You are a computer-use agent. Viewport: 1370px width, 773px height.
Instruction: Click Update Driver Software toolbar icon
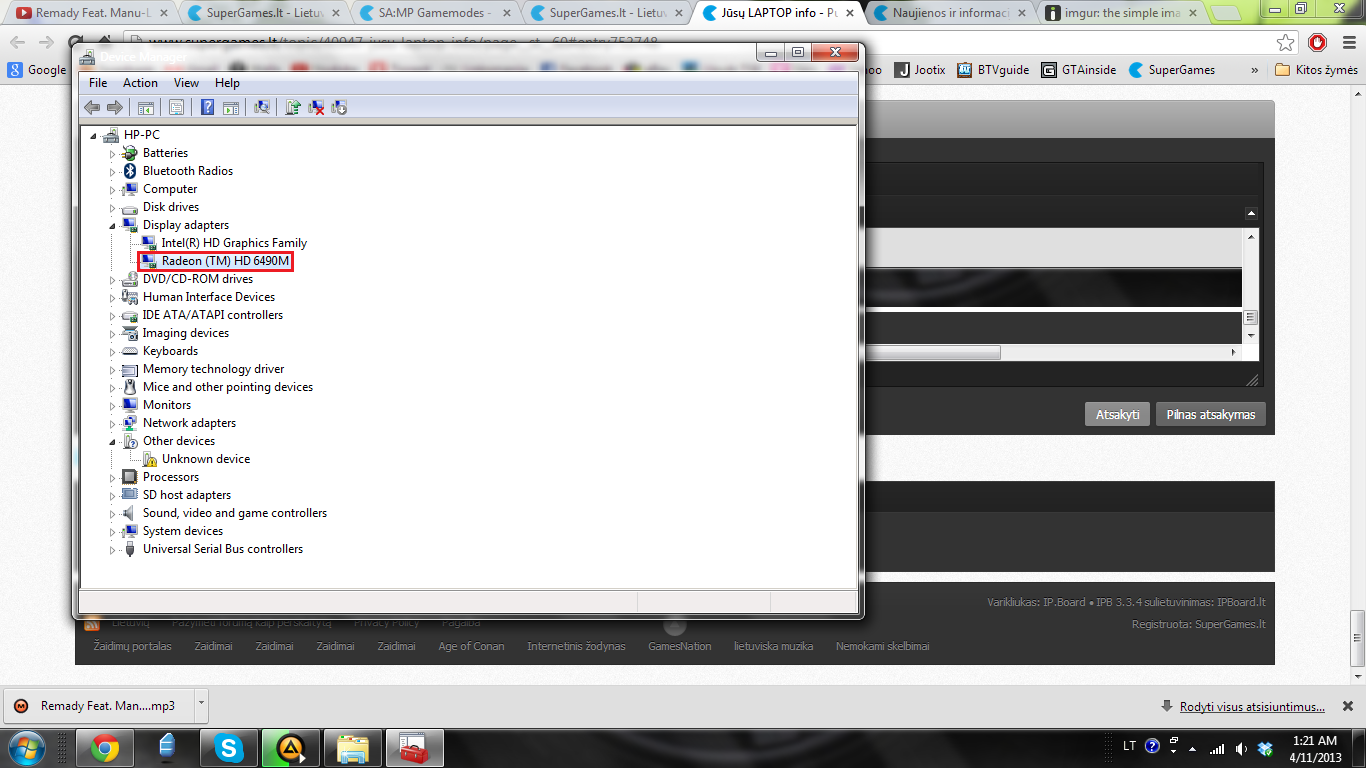pyautogui.click(x=293, y=107)
